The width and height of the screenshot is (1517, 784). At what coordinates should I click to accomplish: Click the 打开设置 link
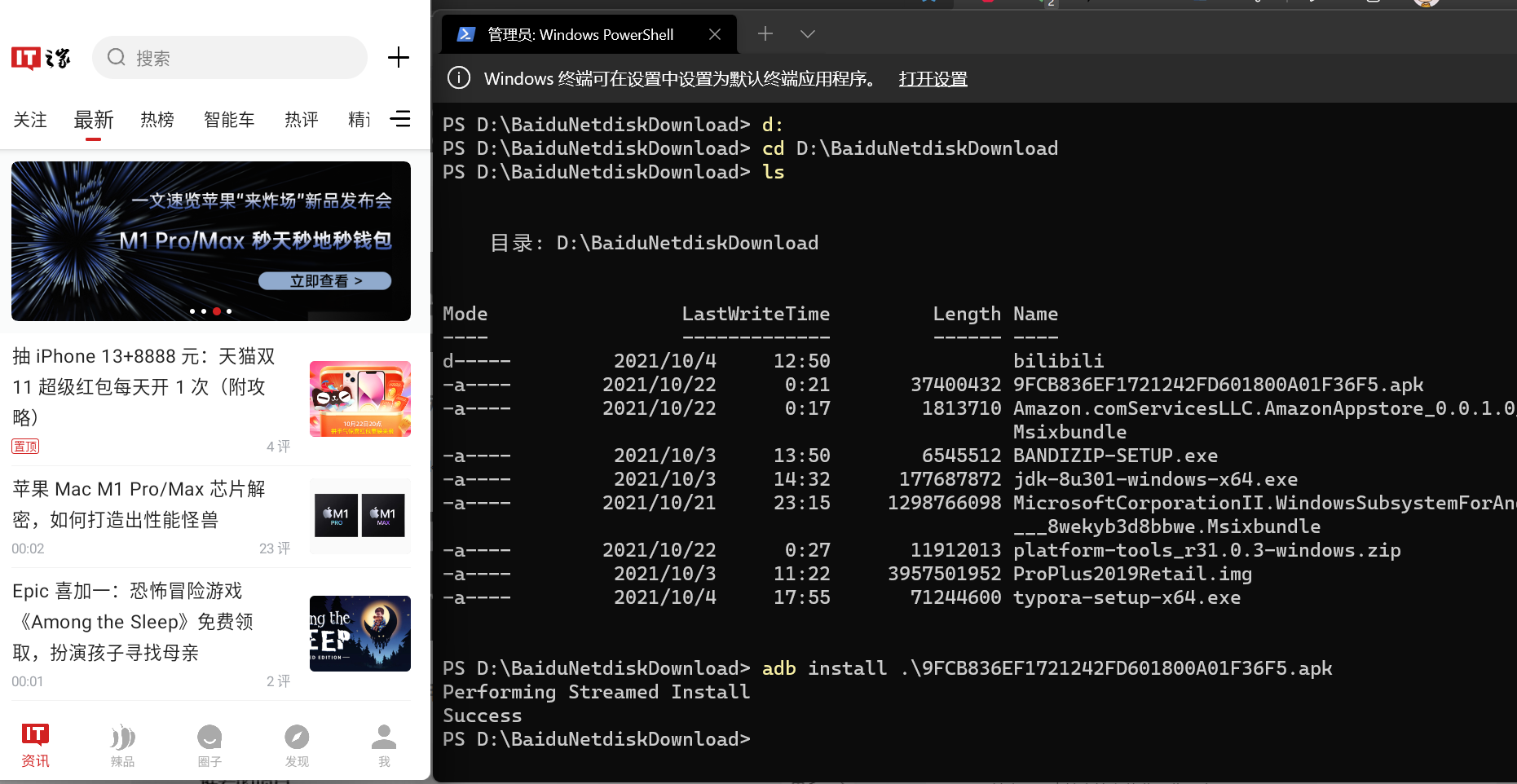[x=933, y=79]
